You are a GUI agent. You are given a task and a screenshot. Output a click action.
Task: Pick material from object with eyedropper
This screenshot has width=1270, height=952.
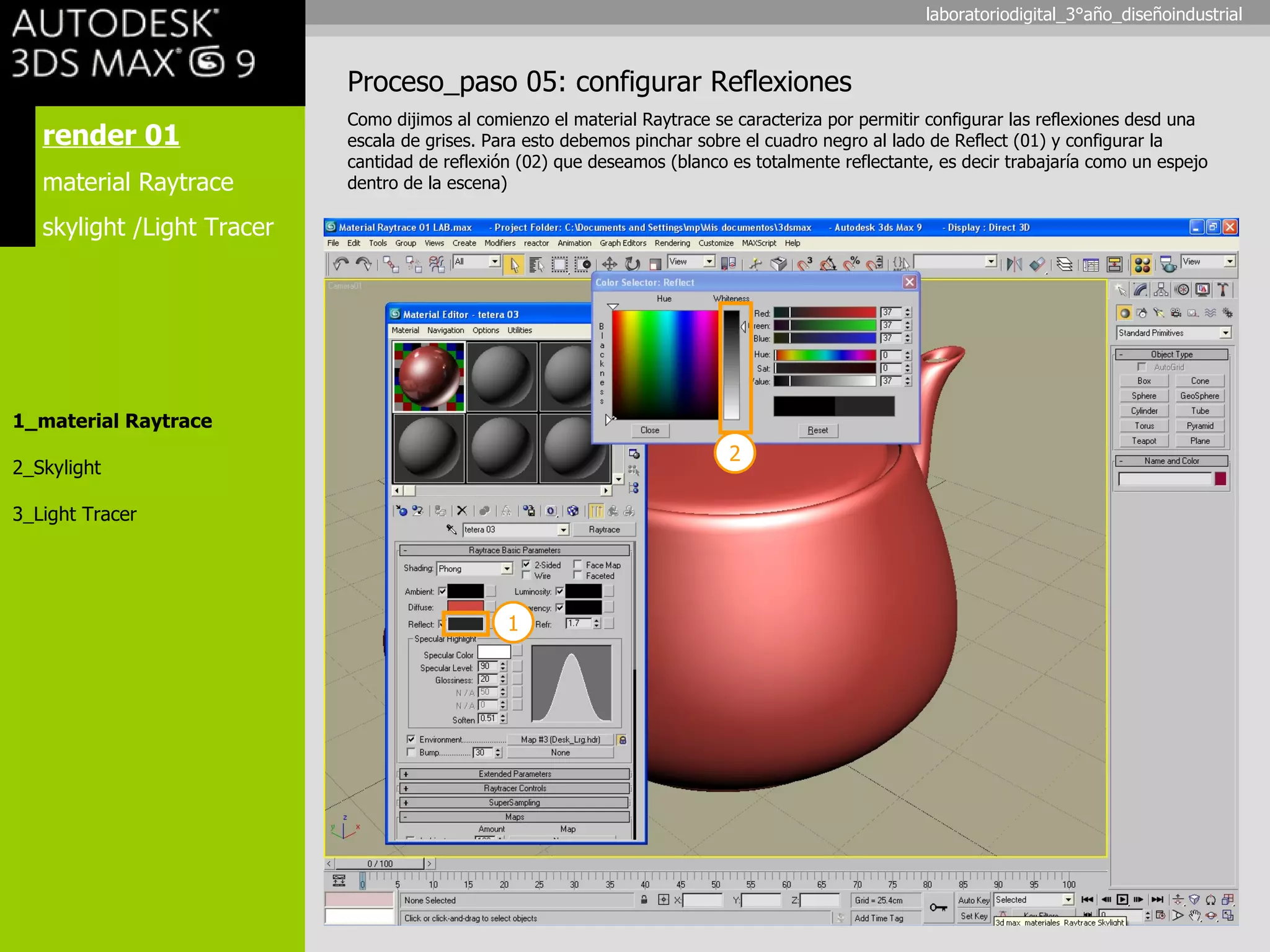pos(451,529)
